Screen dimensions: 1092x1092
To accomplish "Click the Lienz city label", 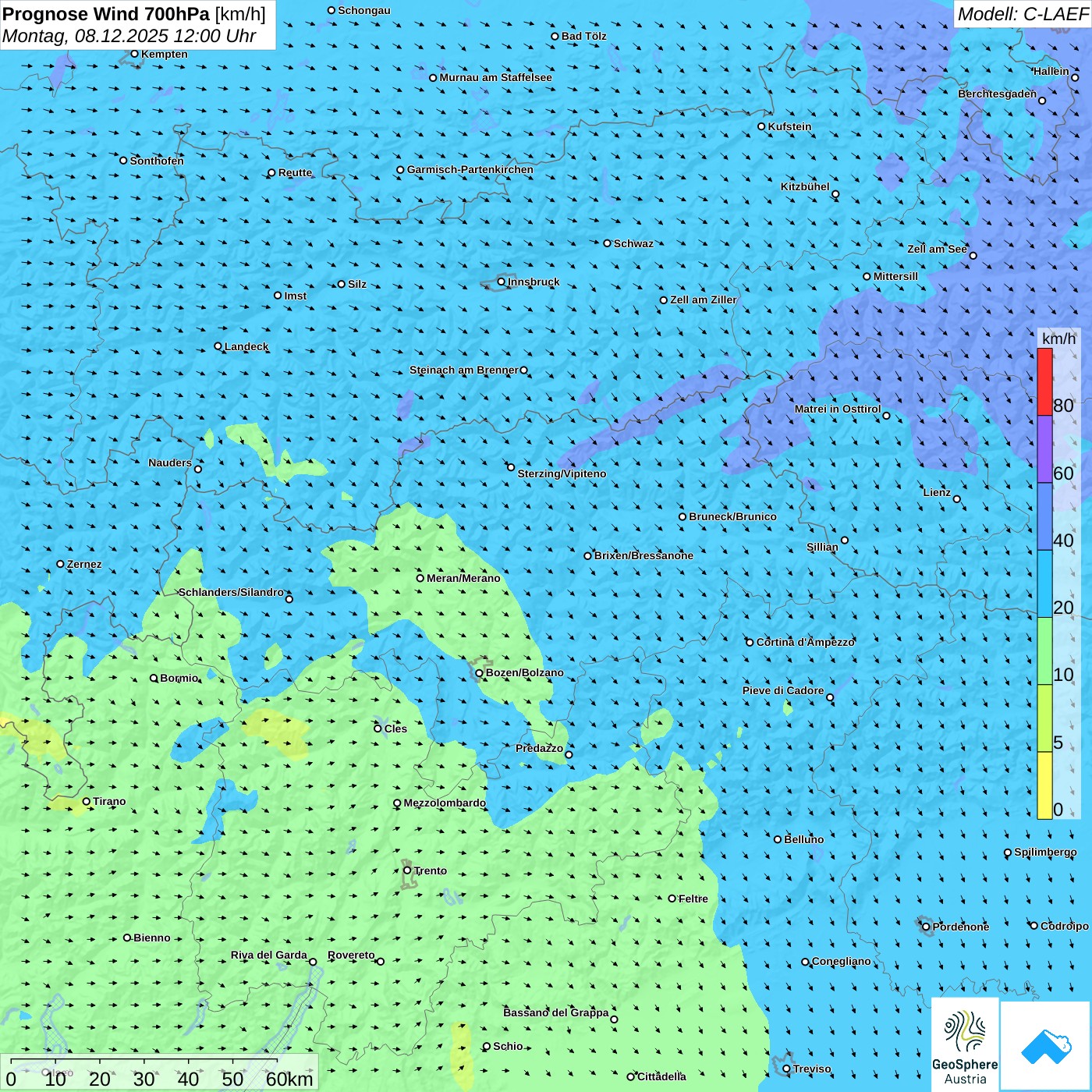I will 937,492.
